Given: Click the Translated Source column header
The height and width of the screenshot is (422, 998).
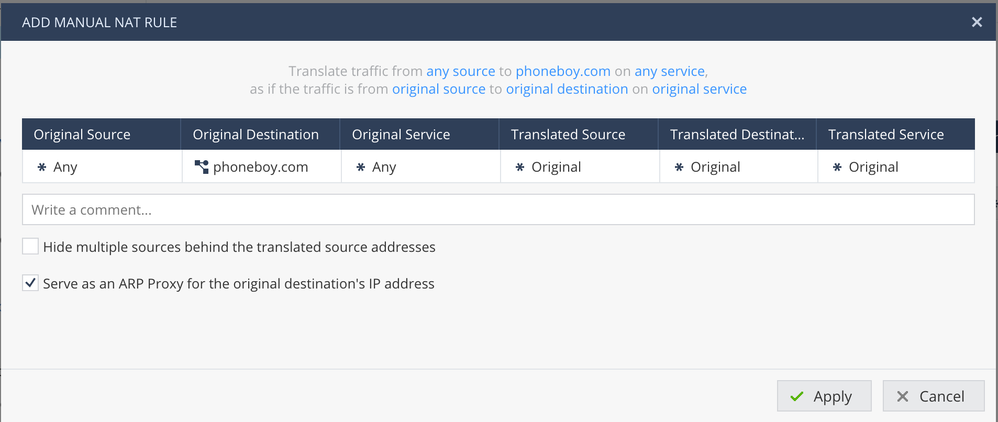Looking at the screenshot, I should click(x=579, y=134).
